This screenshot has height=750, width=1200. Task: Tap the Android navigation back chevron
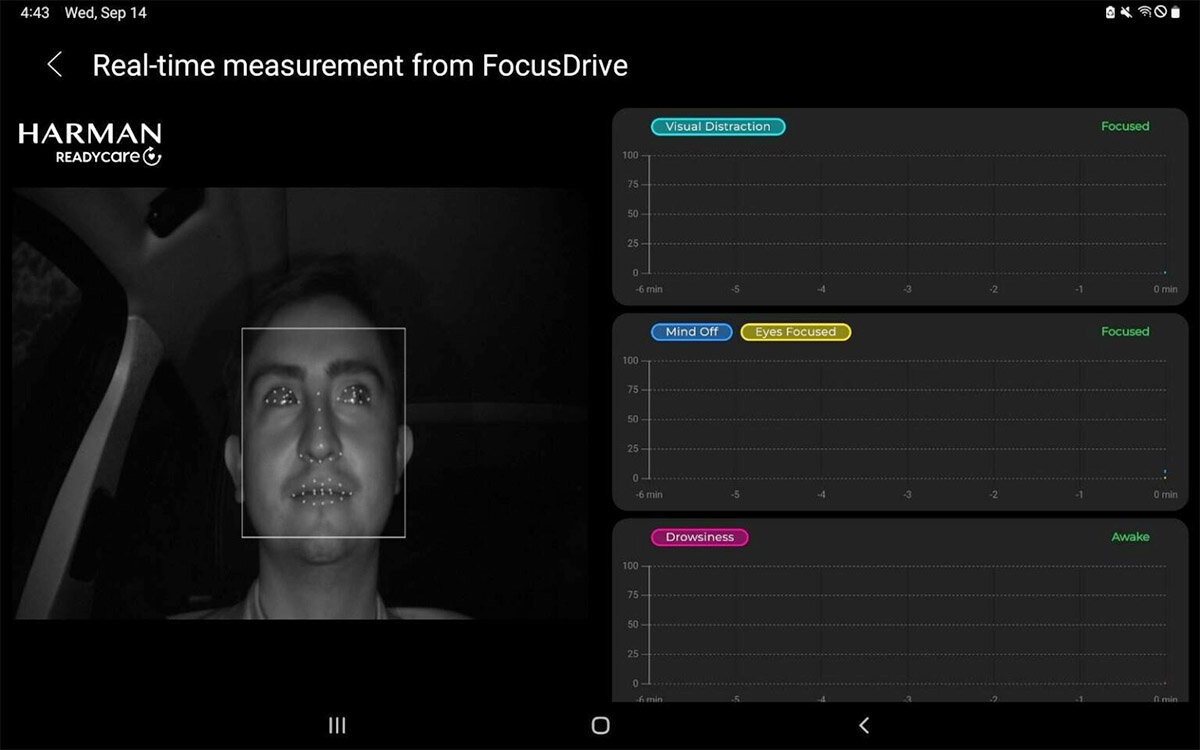(864, 726)
